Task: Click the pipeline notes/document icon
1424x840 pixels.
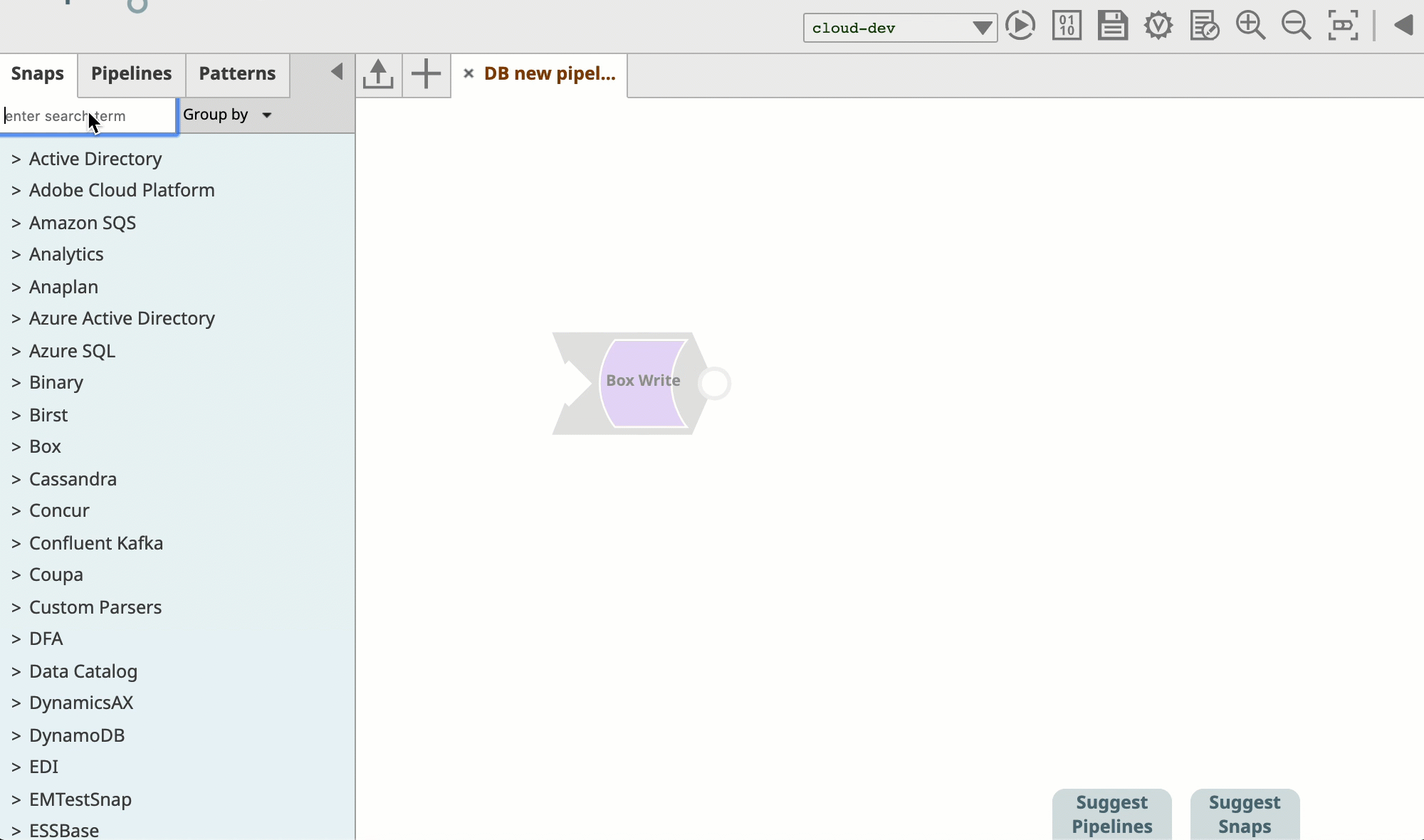Action: point(1205,26)
